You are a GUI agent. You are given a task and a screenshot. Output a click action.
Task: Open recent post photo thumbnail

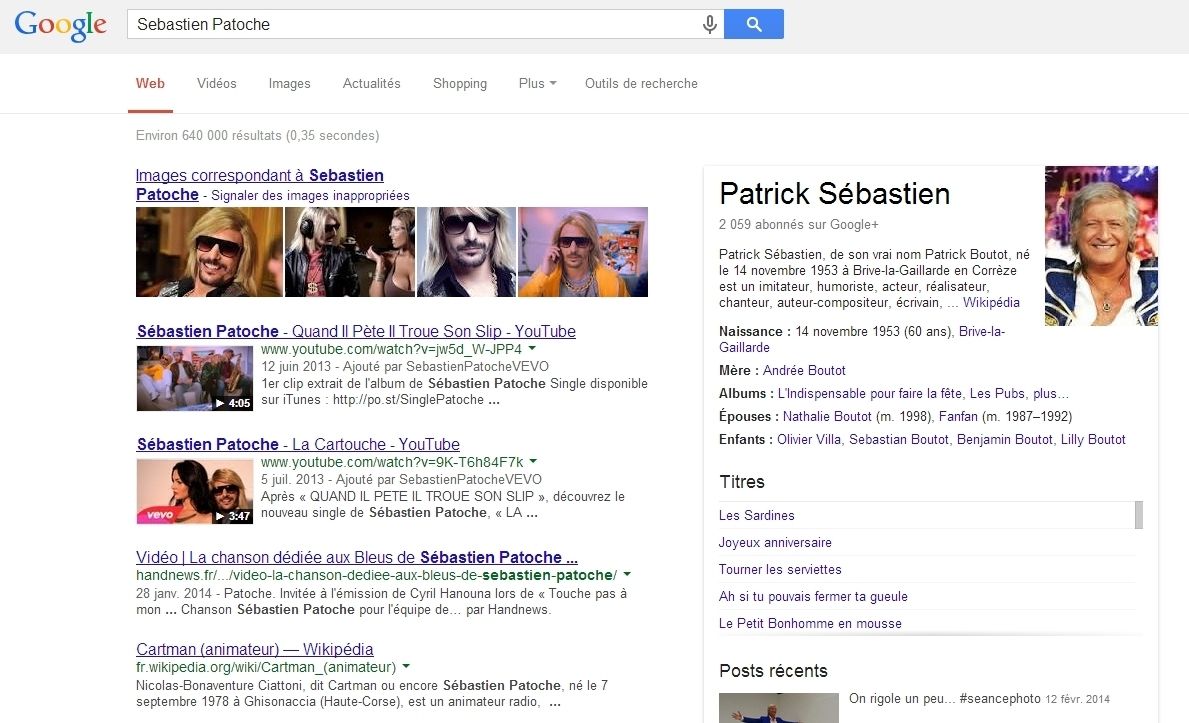pyautogui.click(x=779, y=708)
